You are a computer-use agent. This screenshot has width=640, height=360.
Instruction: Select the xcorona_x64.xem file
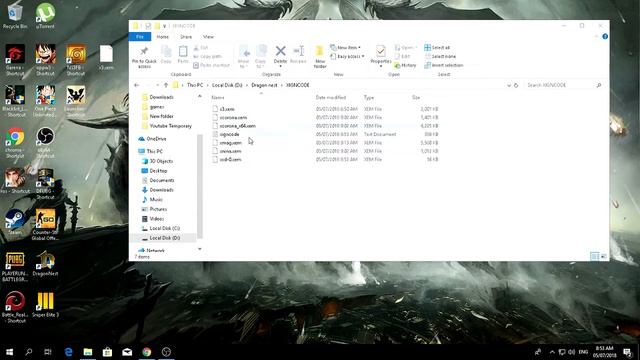click(234, 126)
